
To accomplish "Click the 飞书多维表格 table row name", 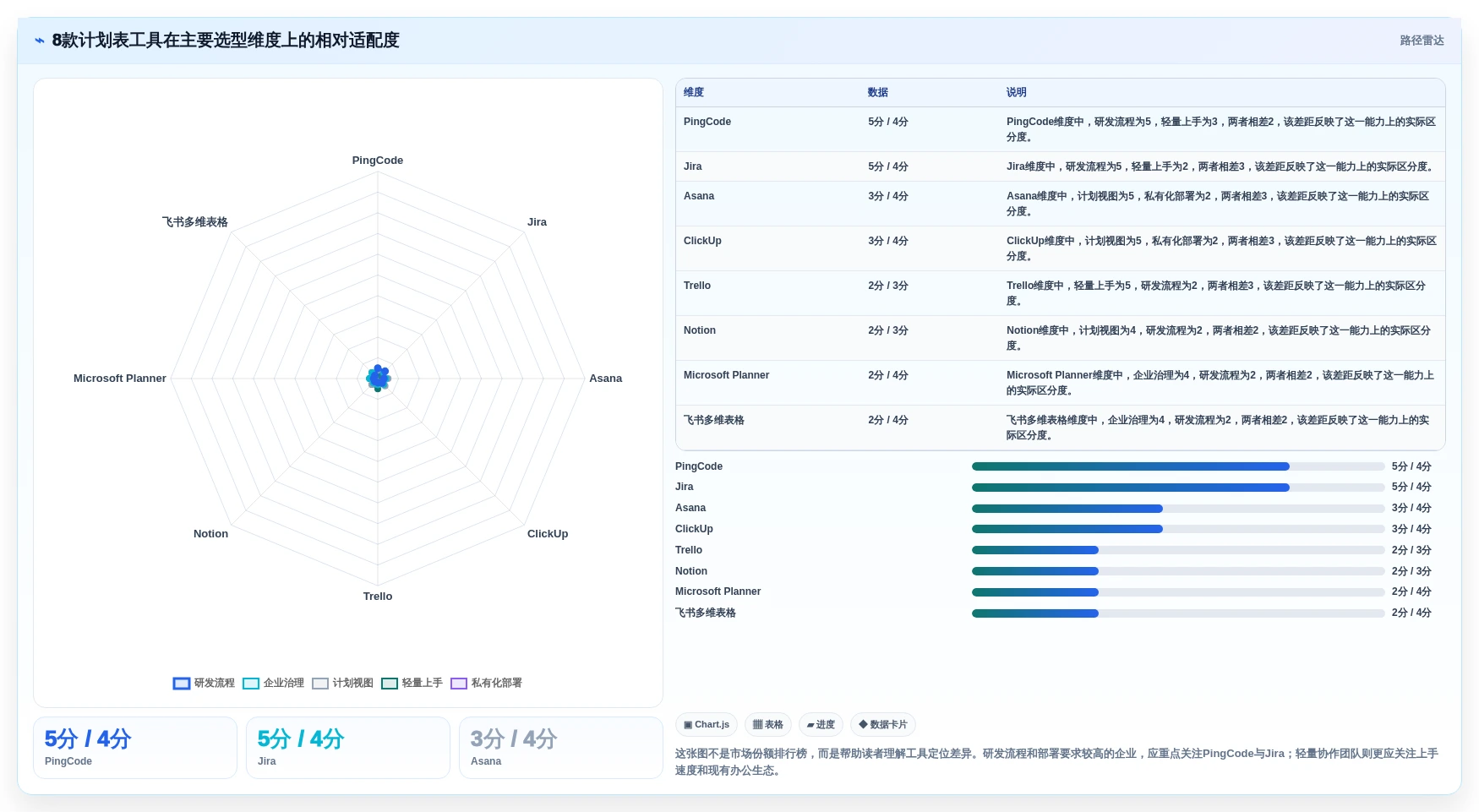I will [714, 420].
